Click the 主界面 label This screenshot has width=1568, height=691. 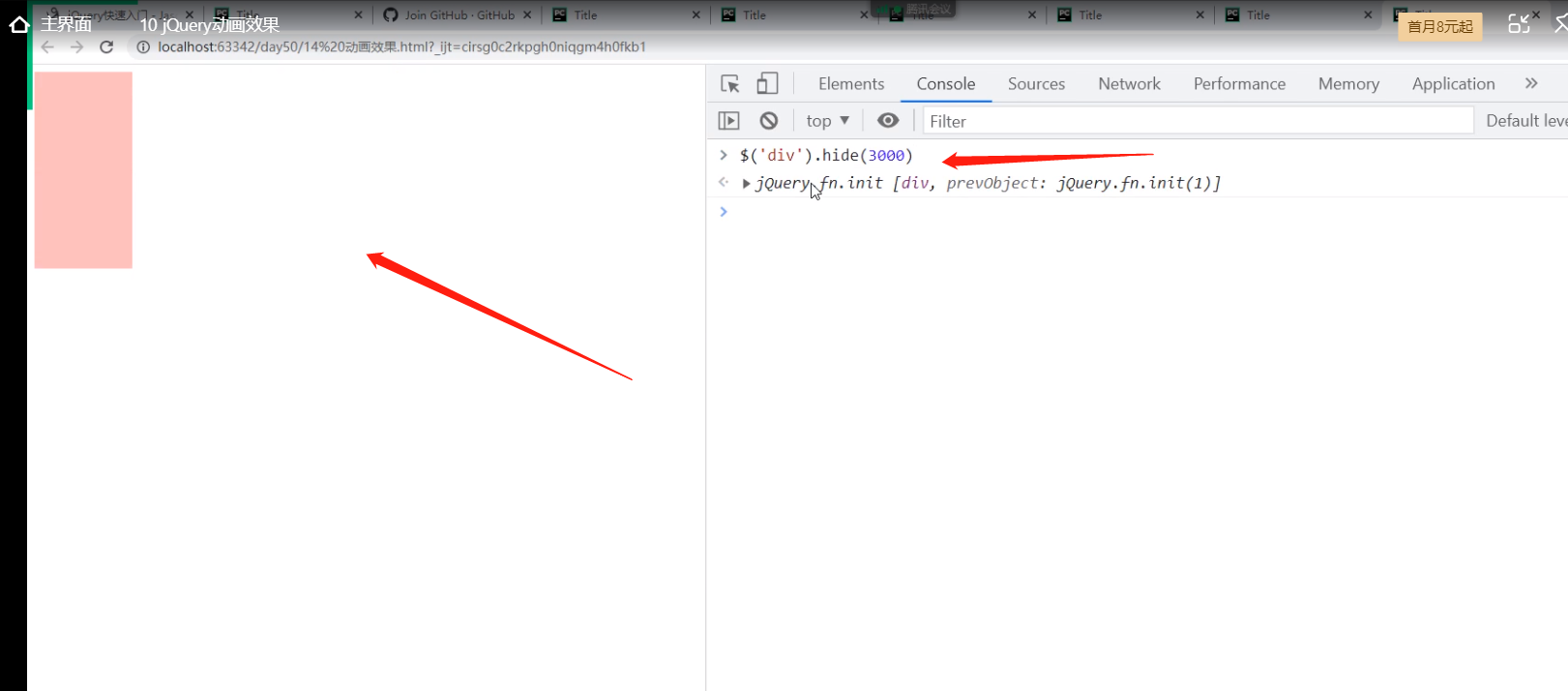pyautogui.click(x=66, y=24)
